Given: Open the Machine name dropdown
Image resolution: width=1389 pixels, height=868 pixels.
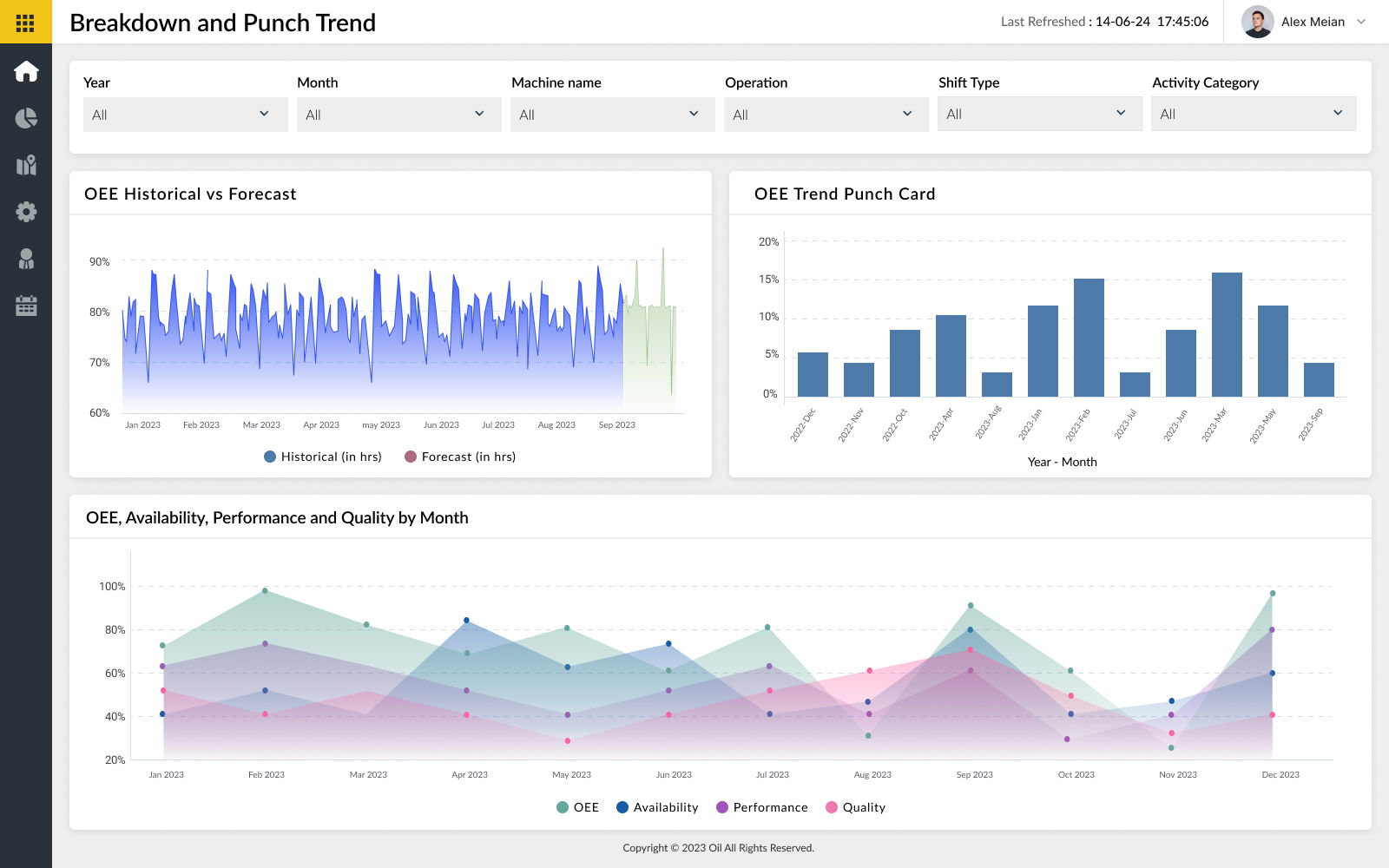Looking at the screenshot, I should pos(612,115).
